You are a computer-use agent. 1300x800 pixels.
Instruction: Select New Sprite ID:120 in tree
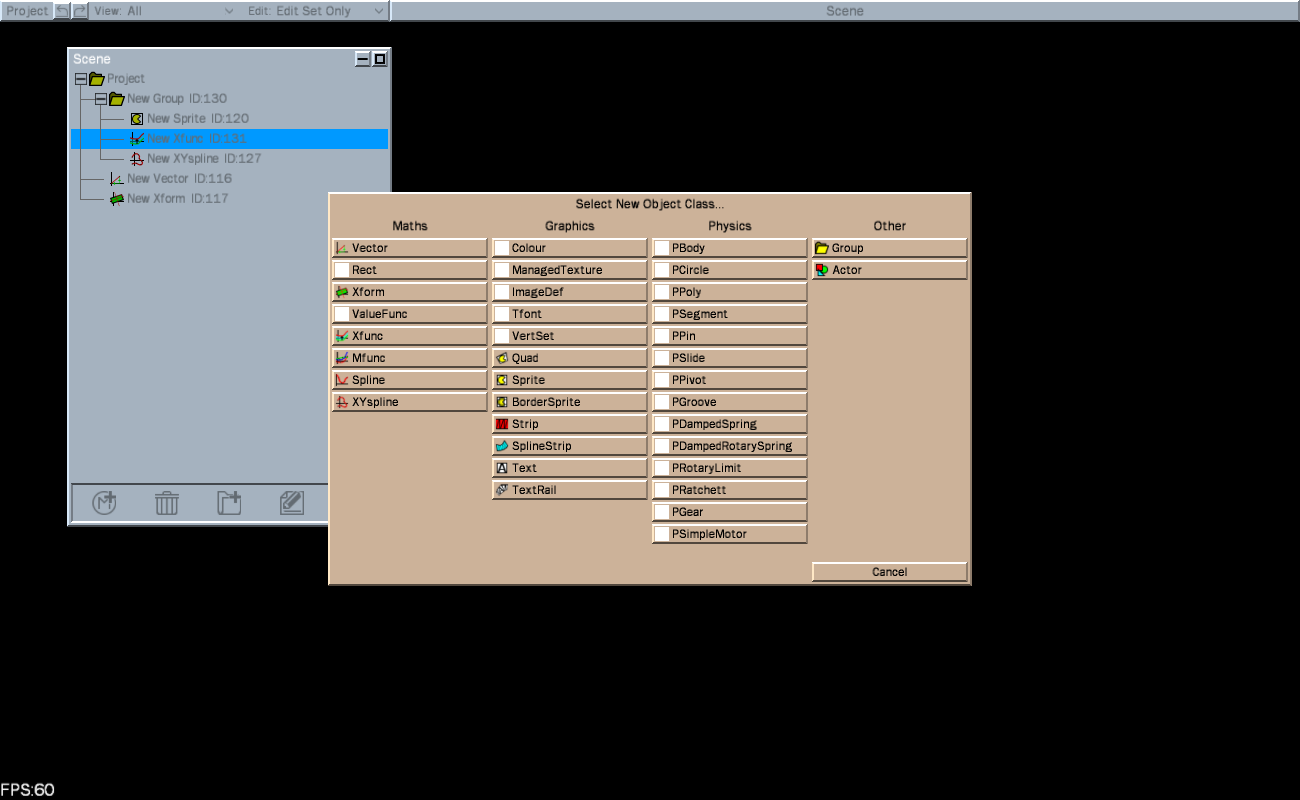coord(197,119)
